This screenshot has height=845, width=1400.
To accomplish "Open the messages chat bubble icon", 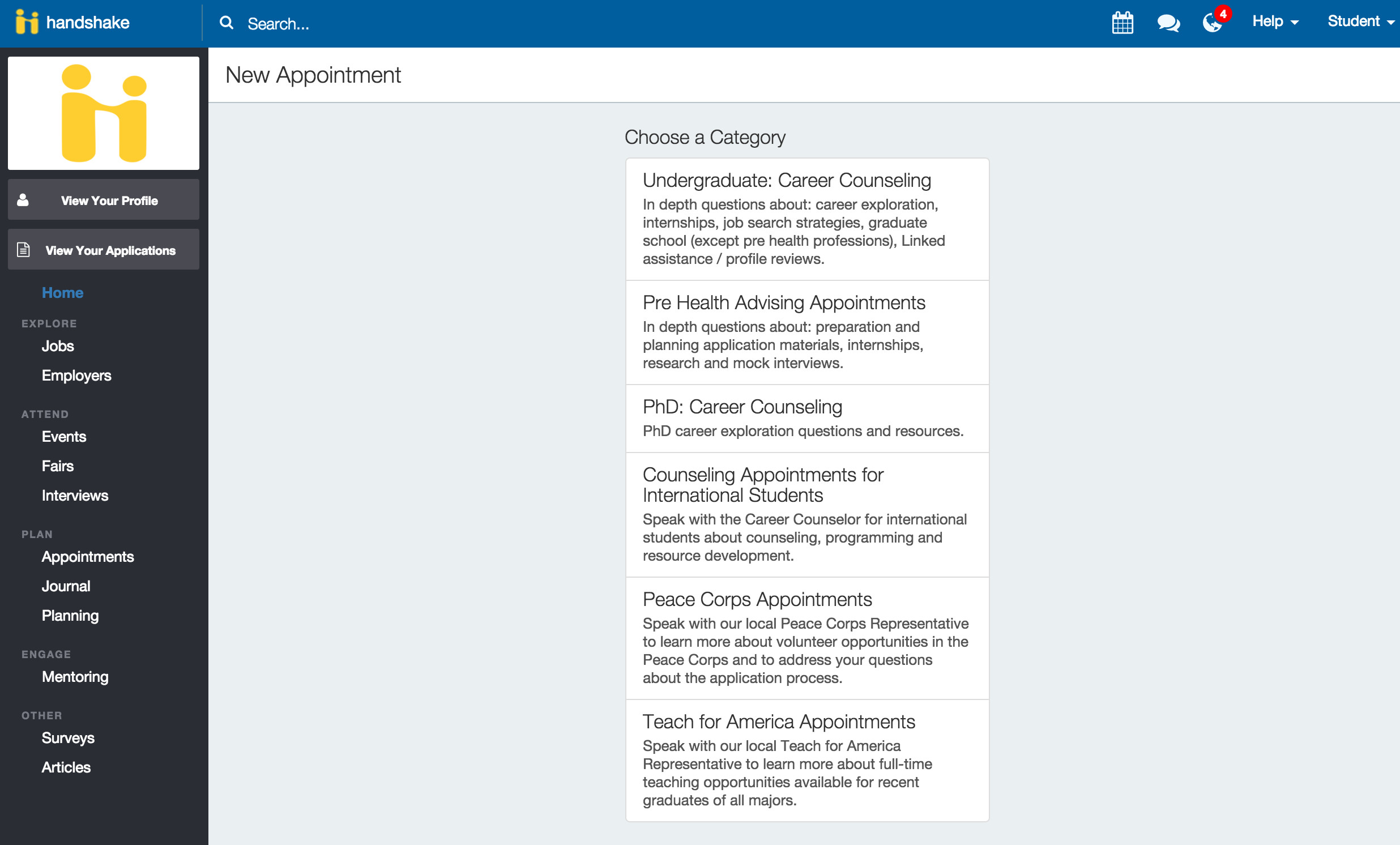I will pyautogui.click(x=1168, y=23).
